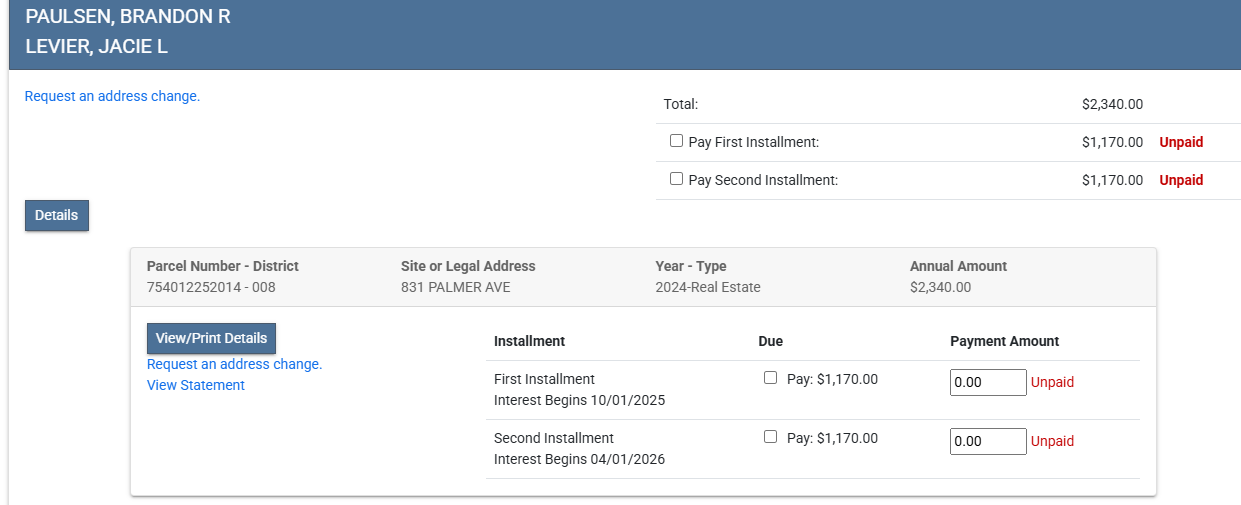
Task: Open the View Statement link
Action: [195, 385]
